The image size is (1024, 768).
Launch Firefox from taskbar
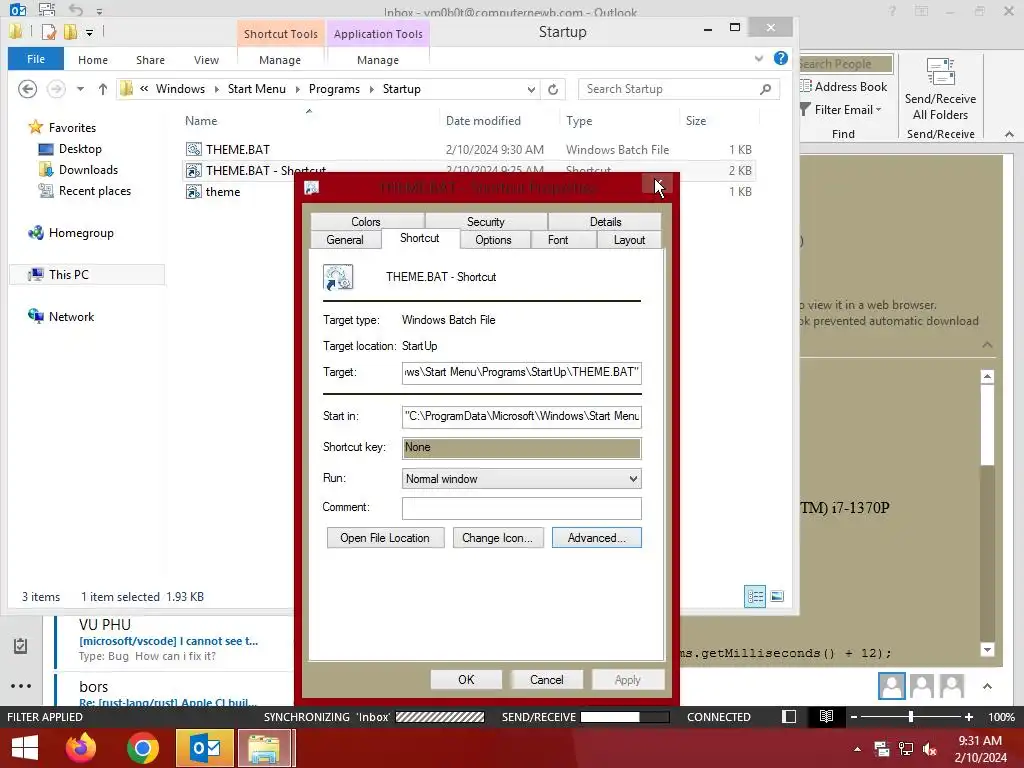click(81, 747)
